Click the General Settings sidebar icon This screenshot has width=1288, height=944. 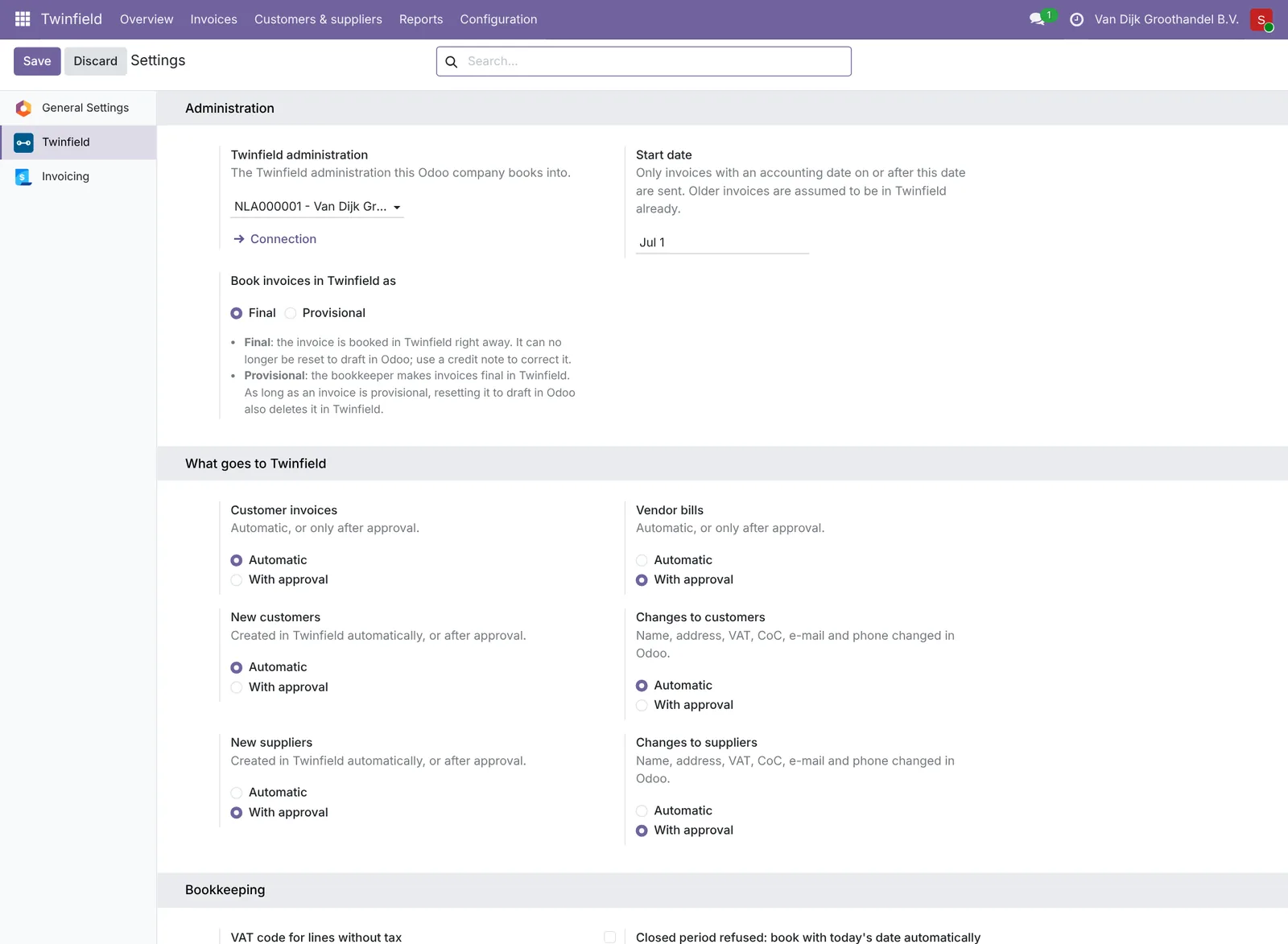(23, 108)
